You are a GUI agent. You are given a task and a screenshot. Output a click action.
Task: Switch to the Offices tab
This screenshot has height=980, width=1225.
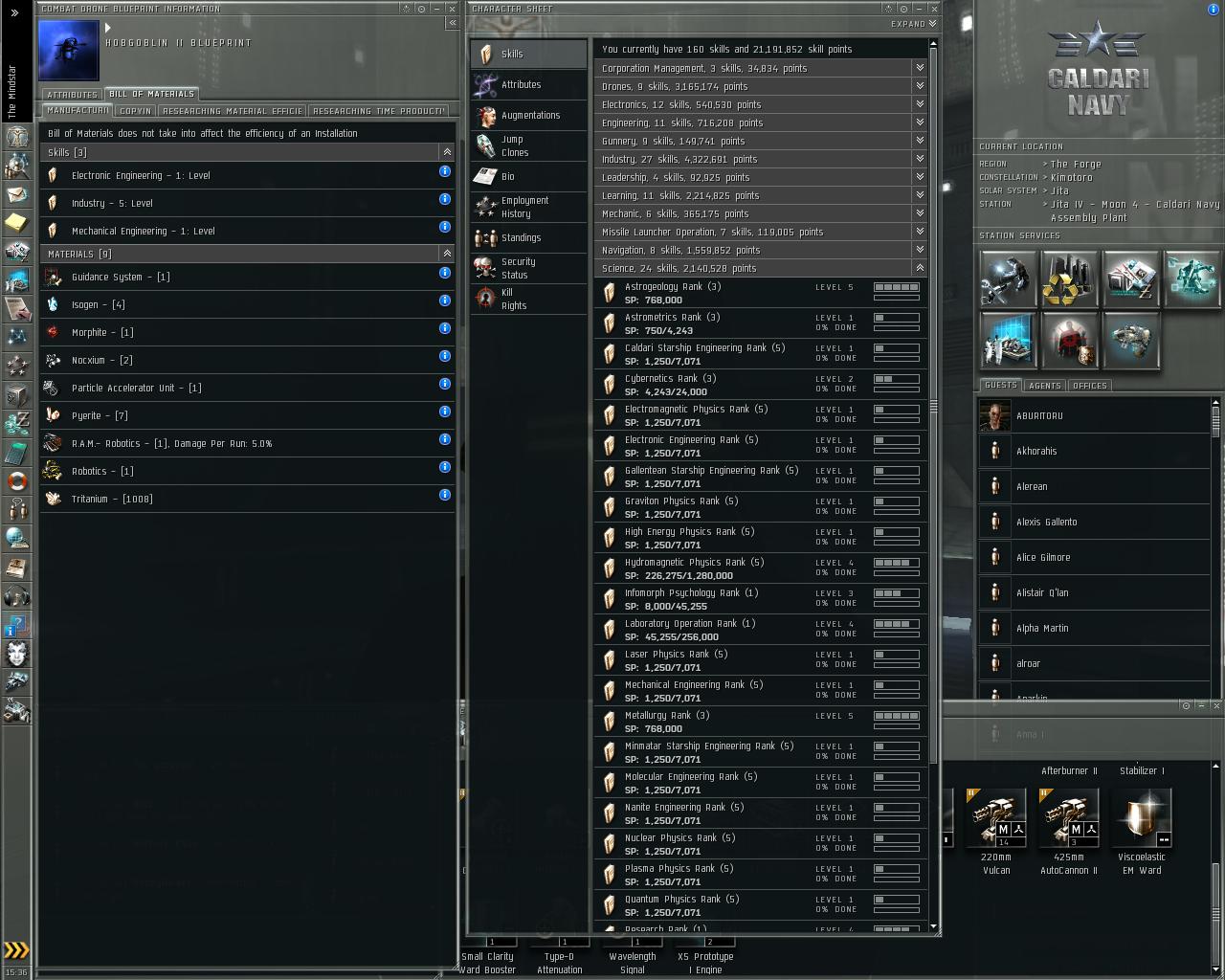[x=1089, y=386]
